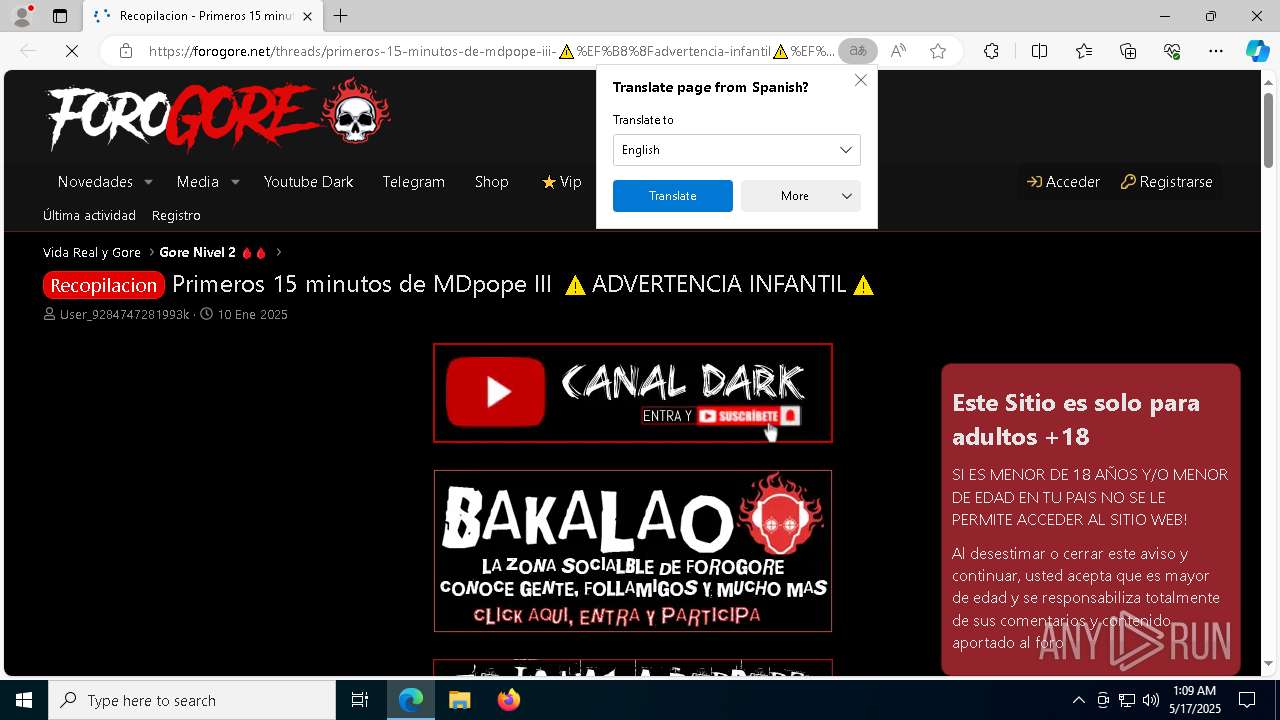Open the Collections icon
The width and height of the screenshot is (1280, 720).
tap(1128, 51)
